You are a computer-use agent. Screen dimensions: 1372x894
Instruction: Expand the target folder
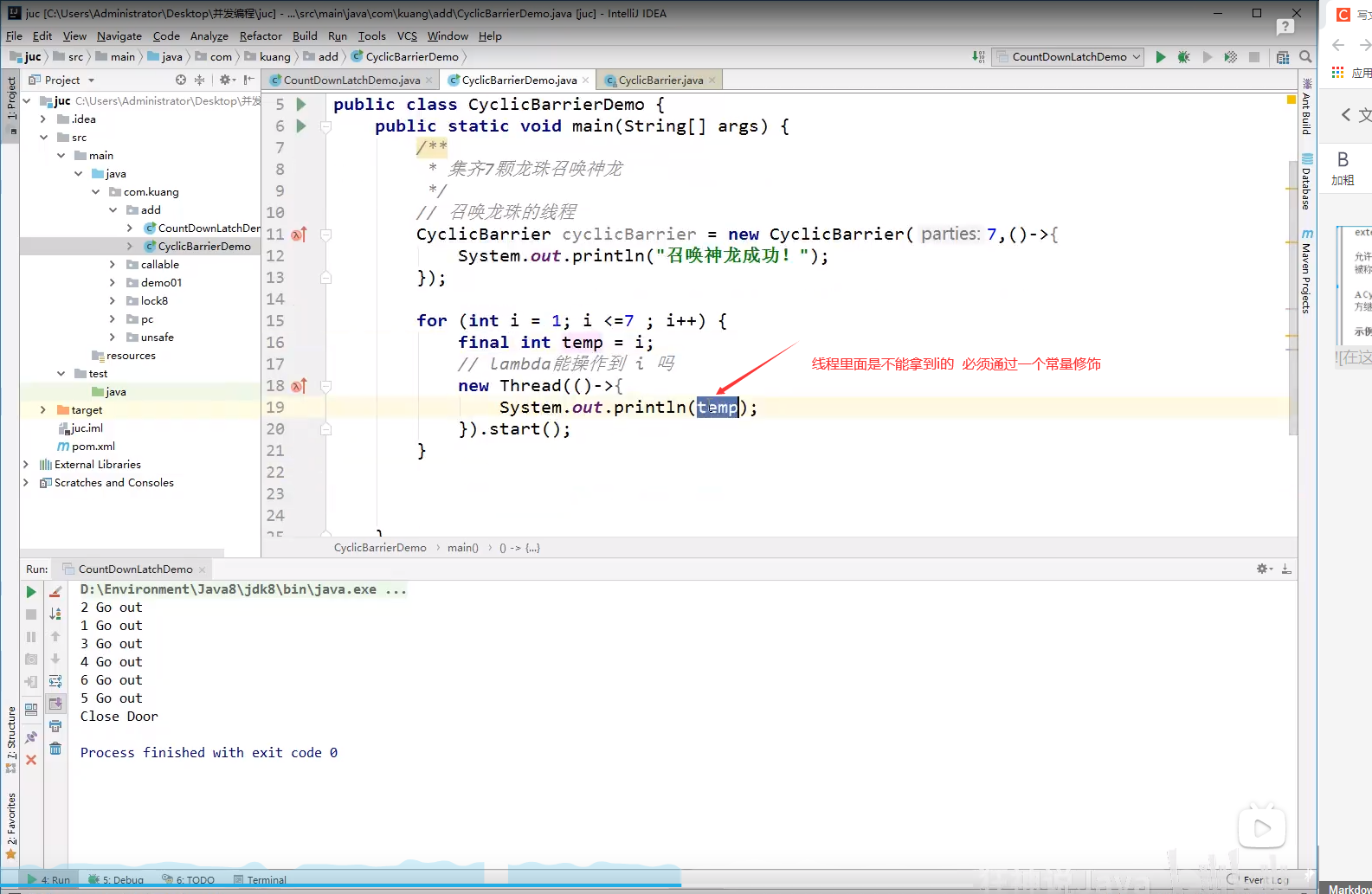[x=43, y=410]
